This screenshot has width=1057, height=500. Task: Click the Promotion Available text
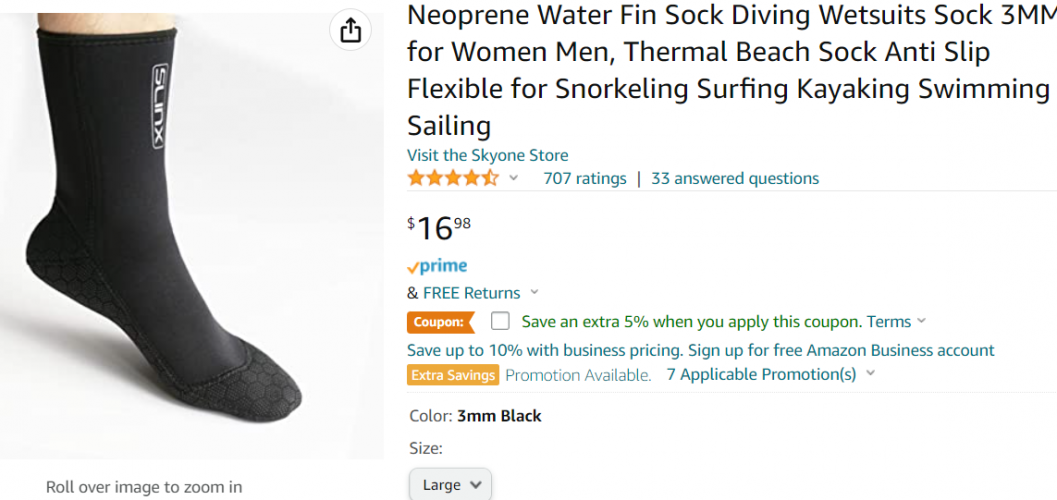pyautogui.click(x=578, y=375)
